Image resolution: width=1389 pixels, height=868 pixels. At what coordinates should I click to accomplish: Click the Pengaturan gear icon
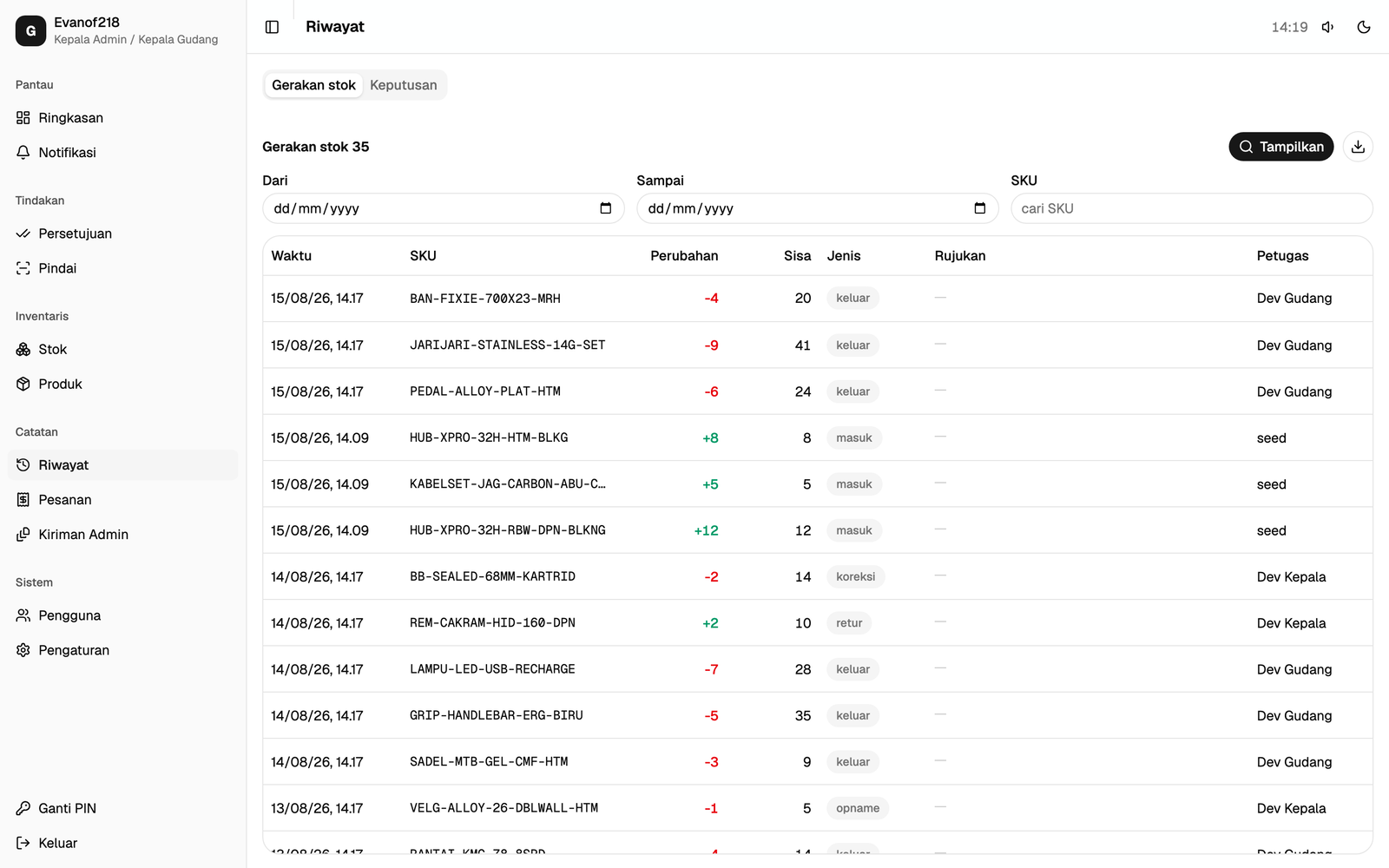click(x=23, y=650)
